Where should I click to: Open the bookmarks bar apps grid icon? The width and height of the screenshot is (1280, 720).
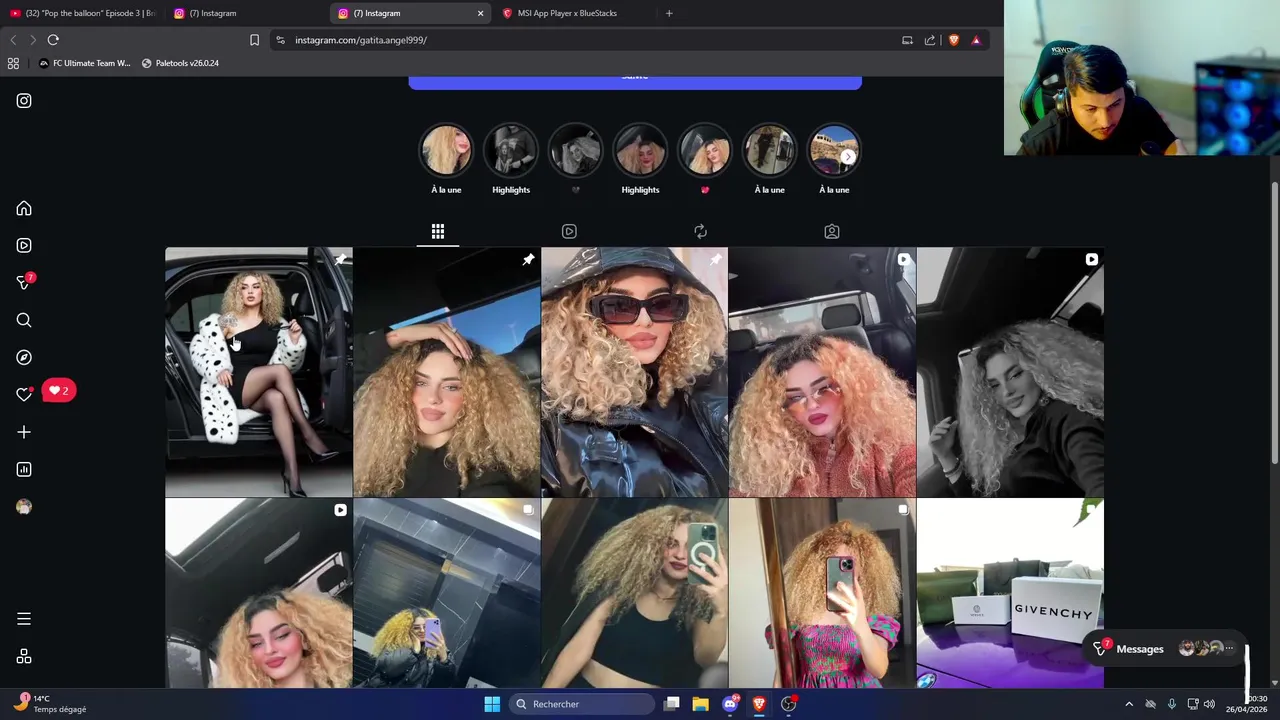point(13,63)
